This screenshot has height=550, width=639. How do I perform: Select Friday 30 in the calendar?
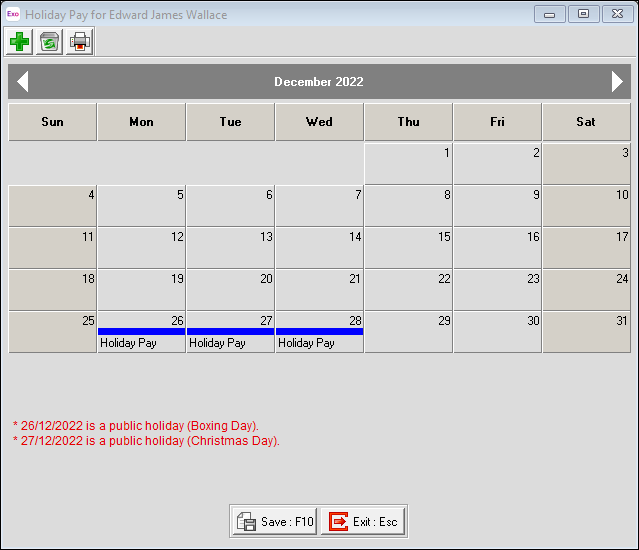pyautogui.click(x=497, y=332)
